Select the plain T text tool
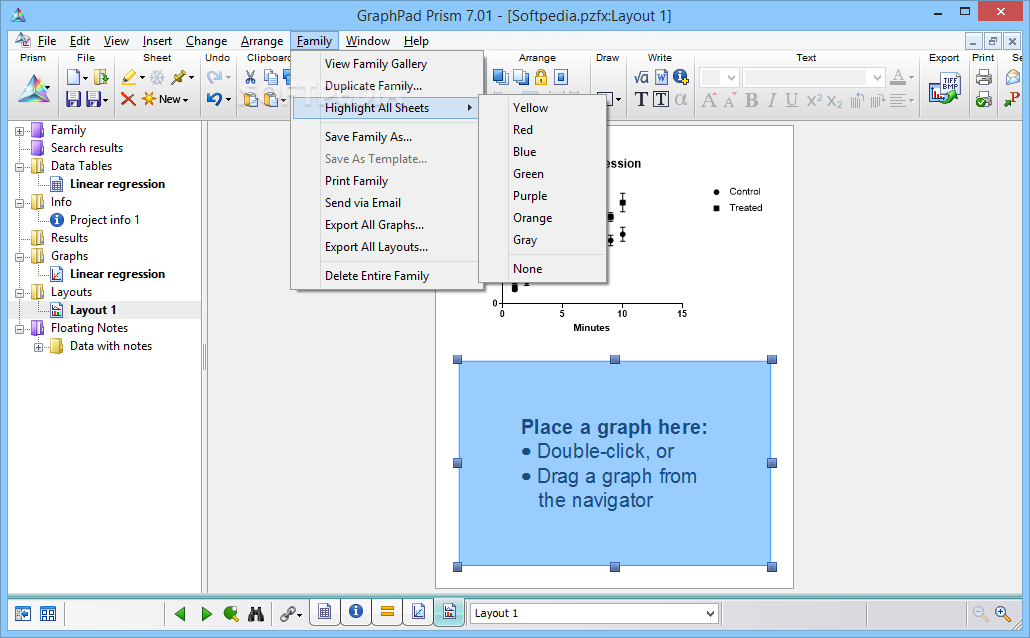The width and height of the screenshot is (1030, 638). click(641, 99)
